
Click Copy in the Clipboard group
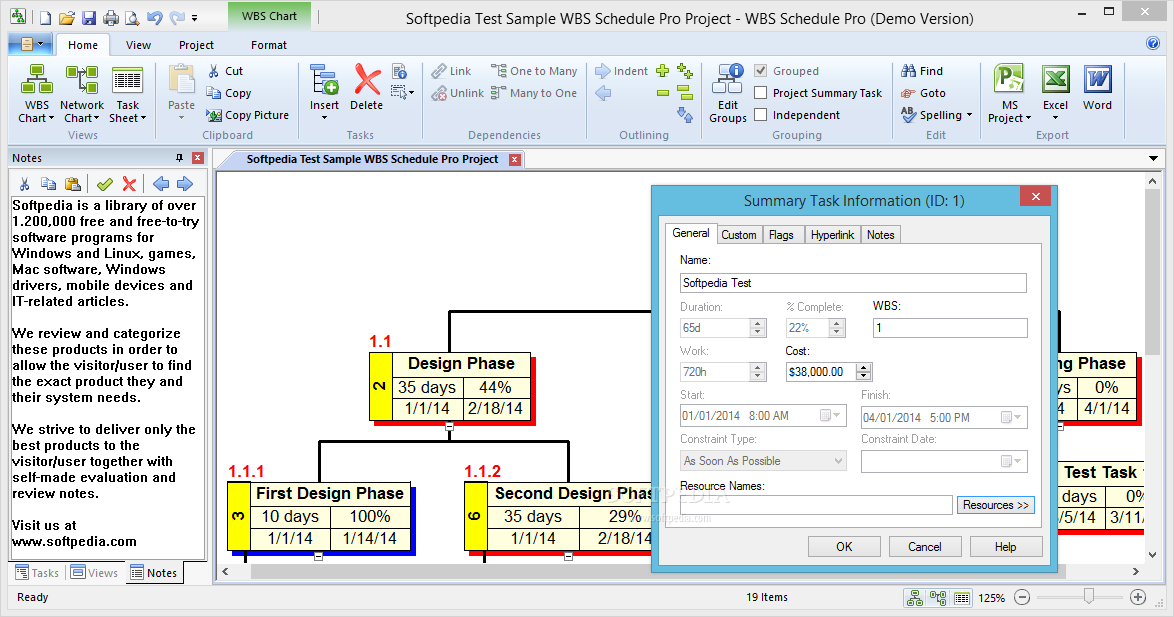click(228, 93)
